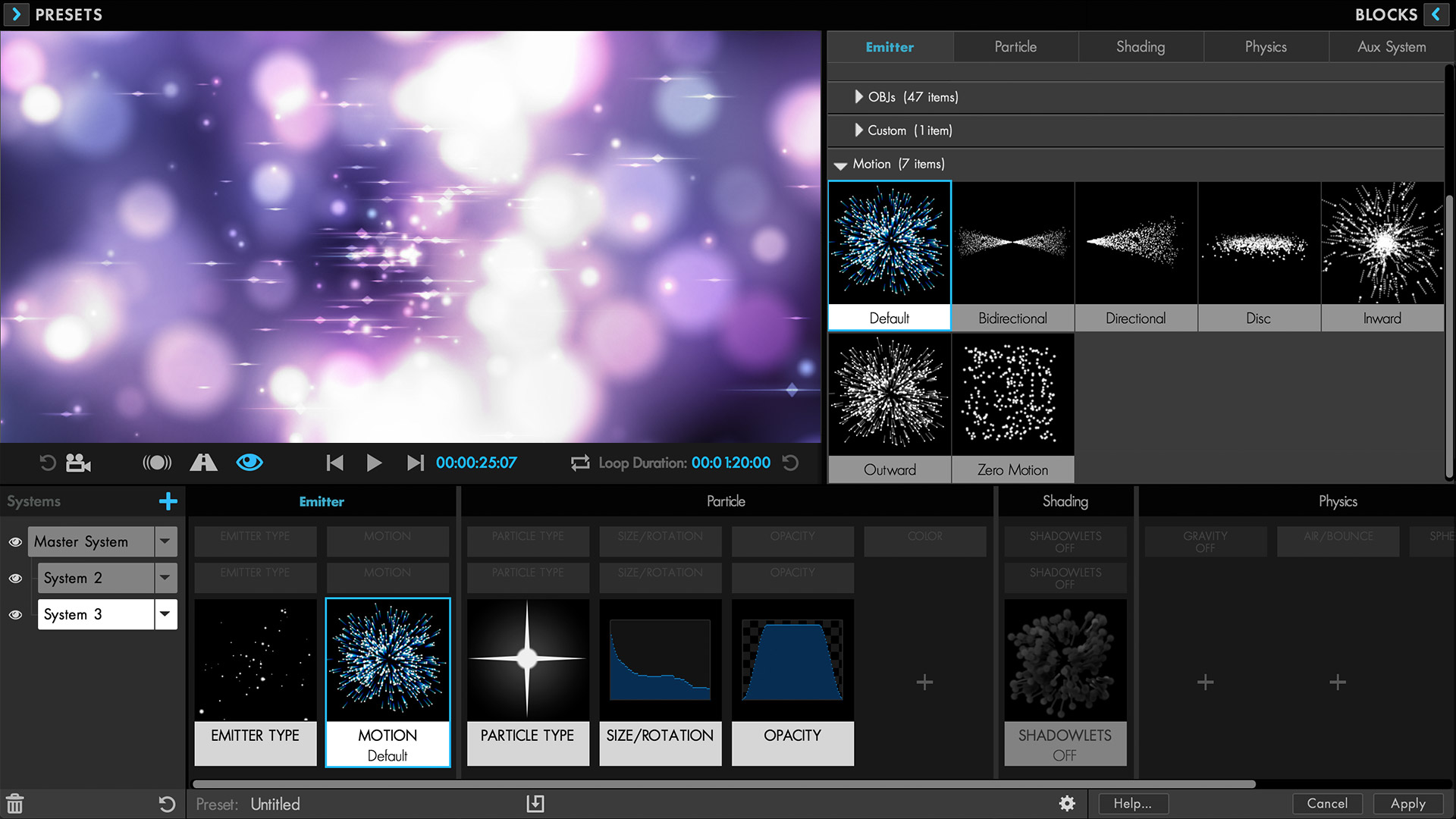Screen dimensions: 1456x819
Task: Hide the Master System with its eye toggle
Action: pyautogui.click(x=15, y=542)
